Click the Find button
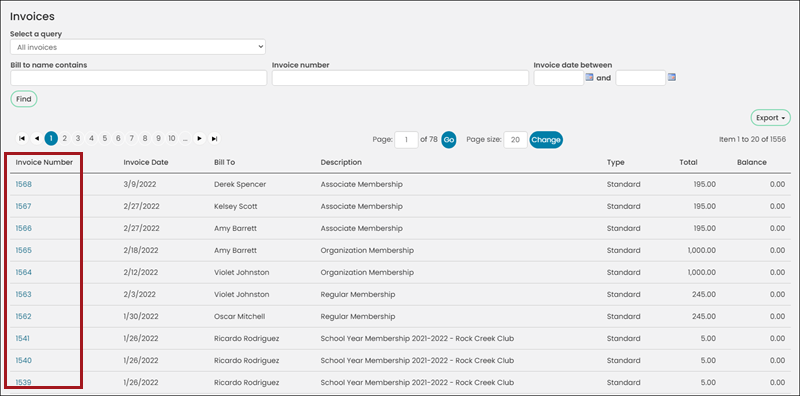The image size is (800, 396). pos(23,99)
